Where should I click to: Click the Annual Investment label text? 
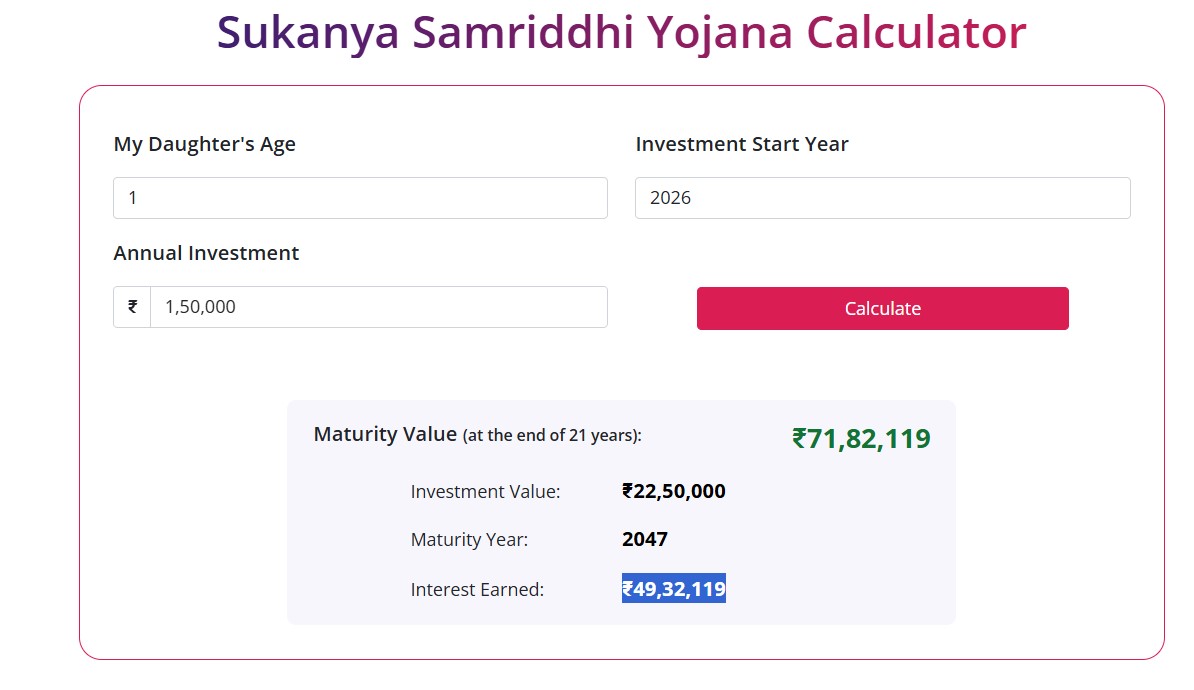point(207,253)
